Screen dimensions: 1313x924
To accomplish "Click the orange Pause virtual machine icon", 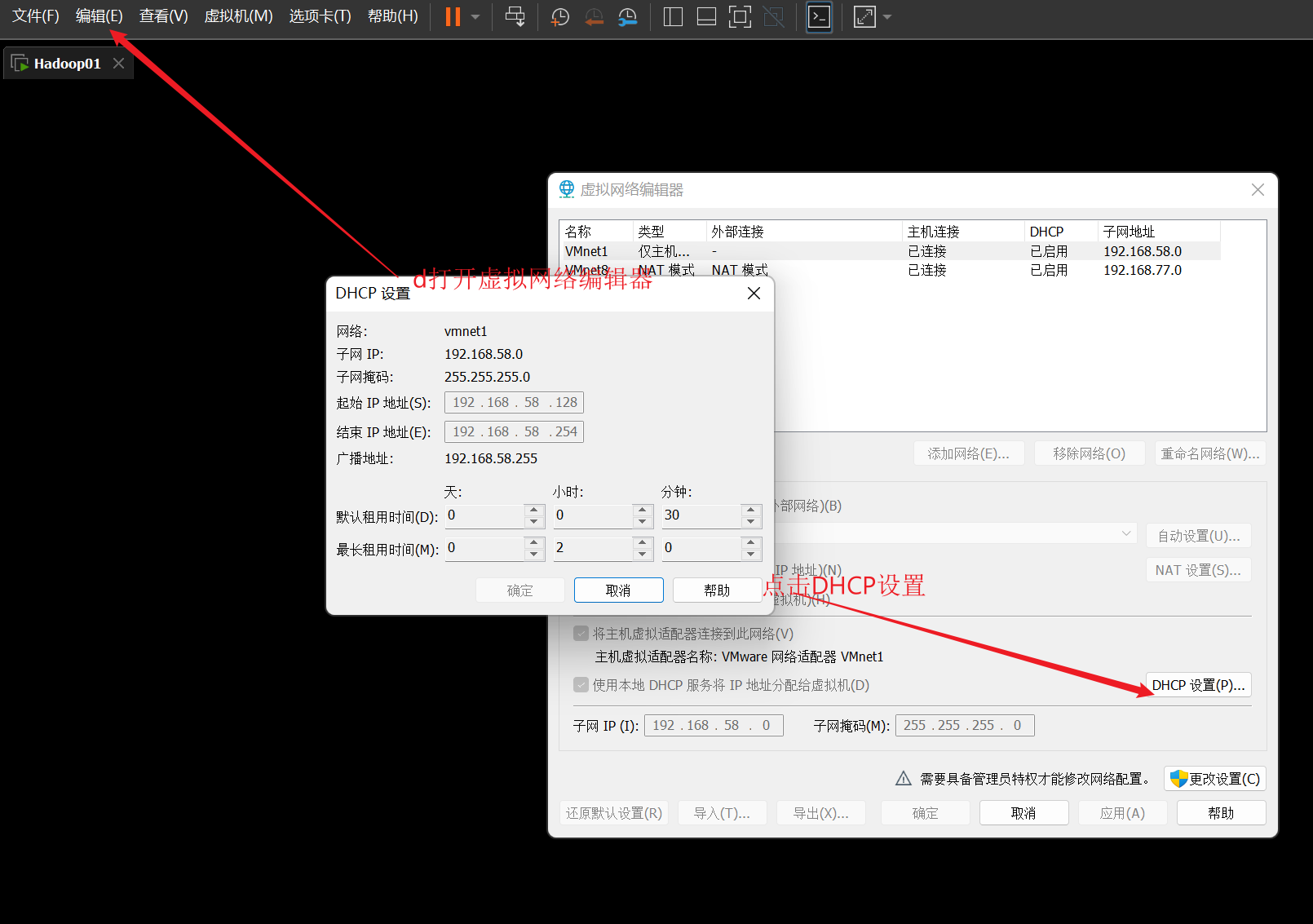I will [453, 17].
